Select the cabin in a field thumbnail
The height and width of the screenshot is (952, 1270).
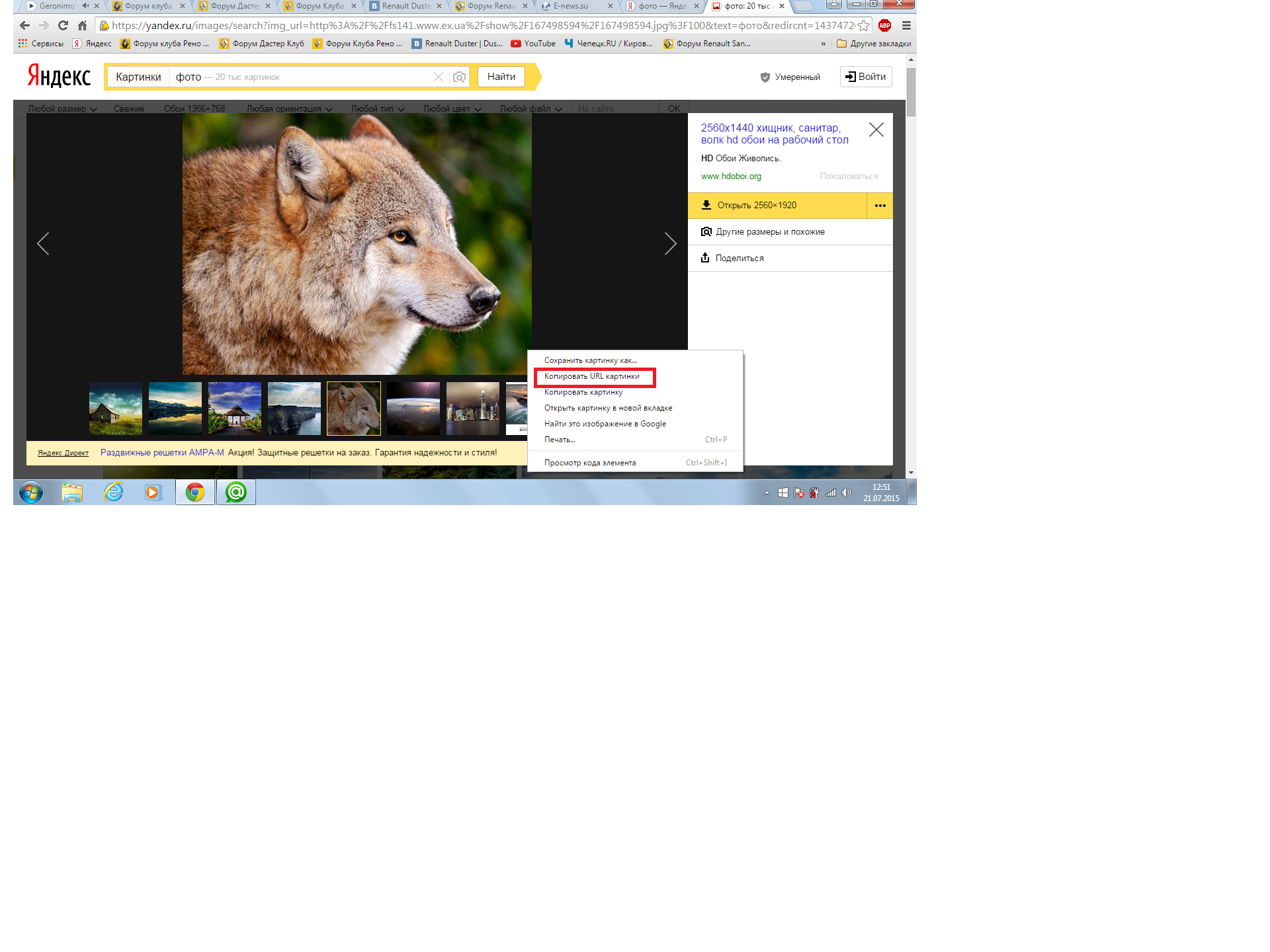(x=116, y=409)
